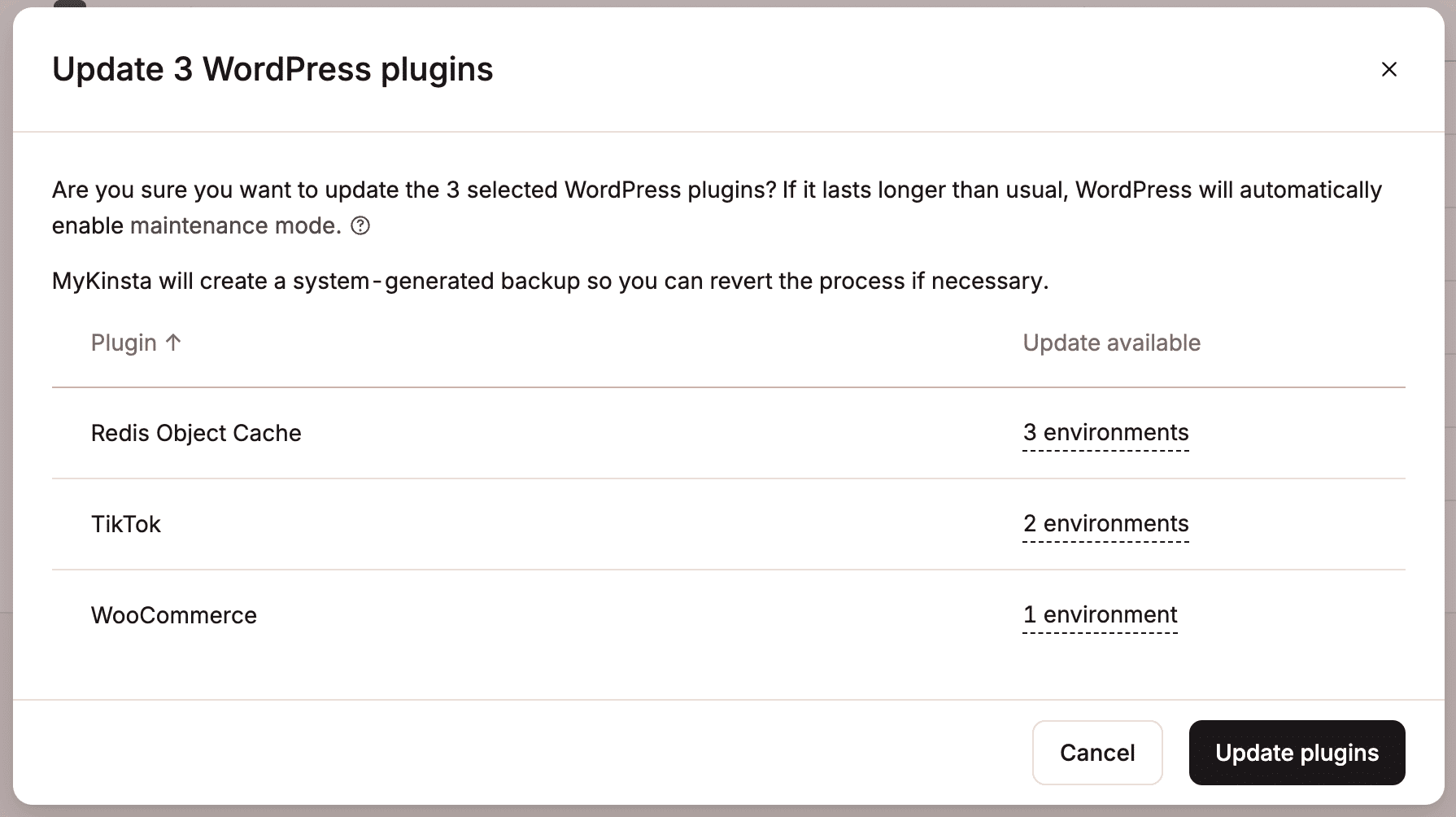Cancel the plugin update process
Viewport: 1456px width, 817px height.
[x=1097, y=753]
